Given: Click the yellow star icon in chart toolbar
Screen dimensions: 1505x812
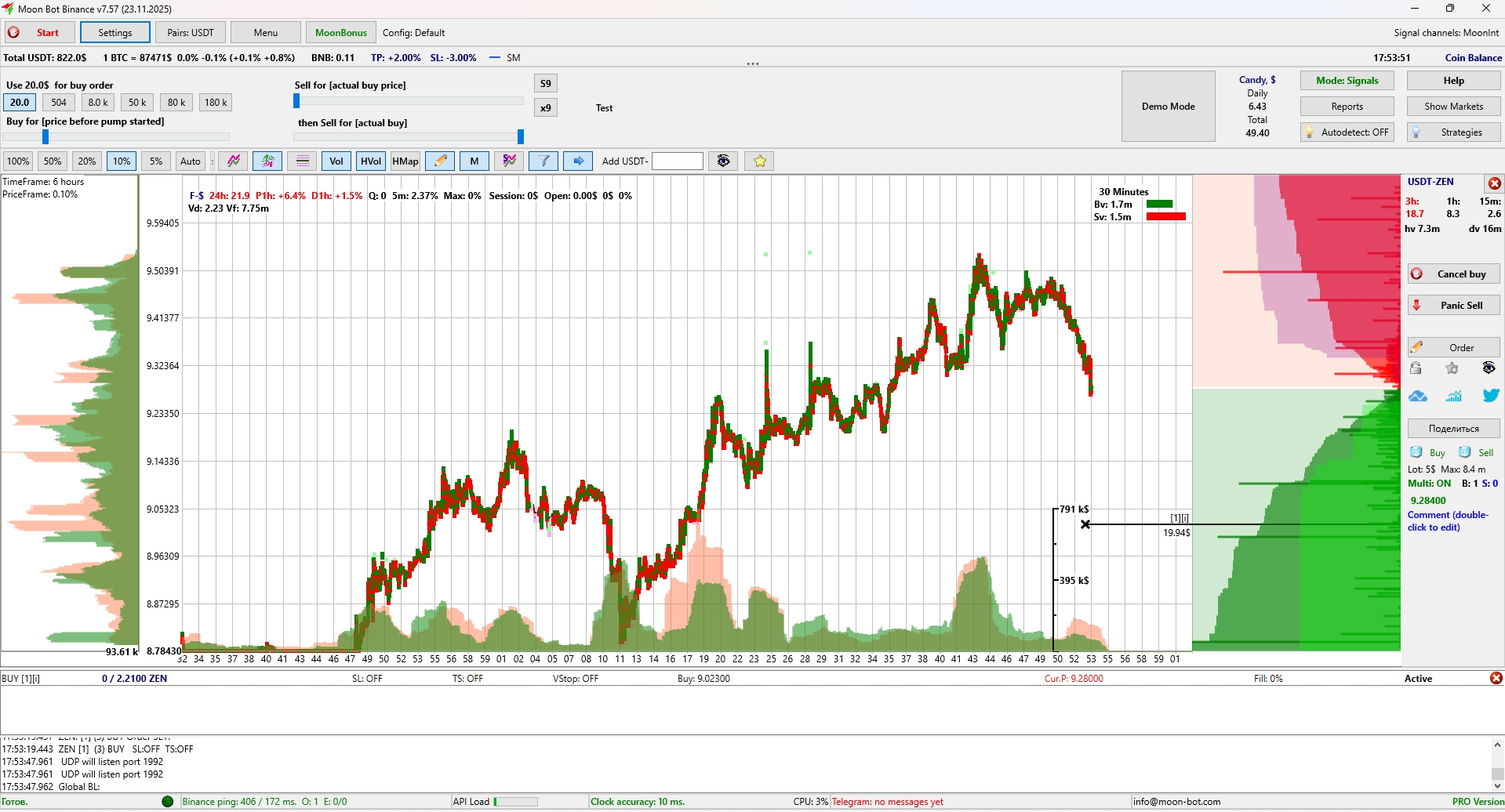Looking at the screenshot, I should coord(759,161).
